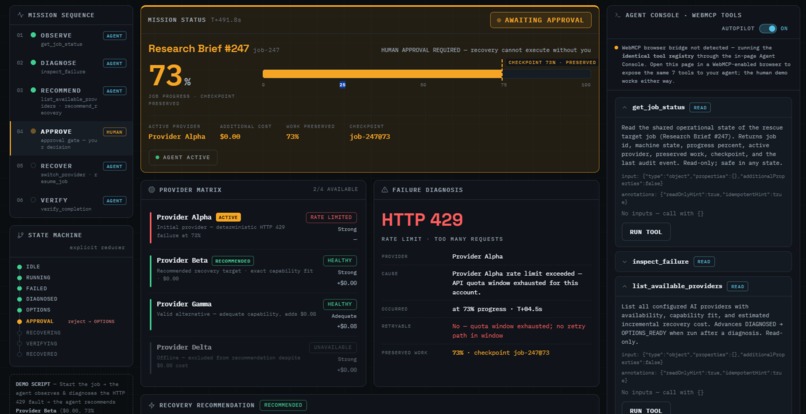Click the job-247@73 checkpoint value in Mission Status
Image resolution: width=806 pixels, height=414 pixels.
pyautogui.click(x=370, y=137)
